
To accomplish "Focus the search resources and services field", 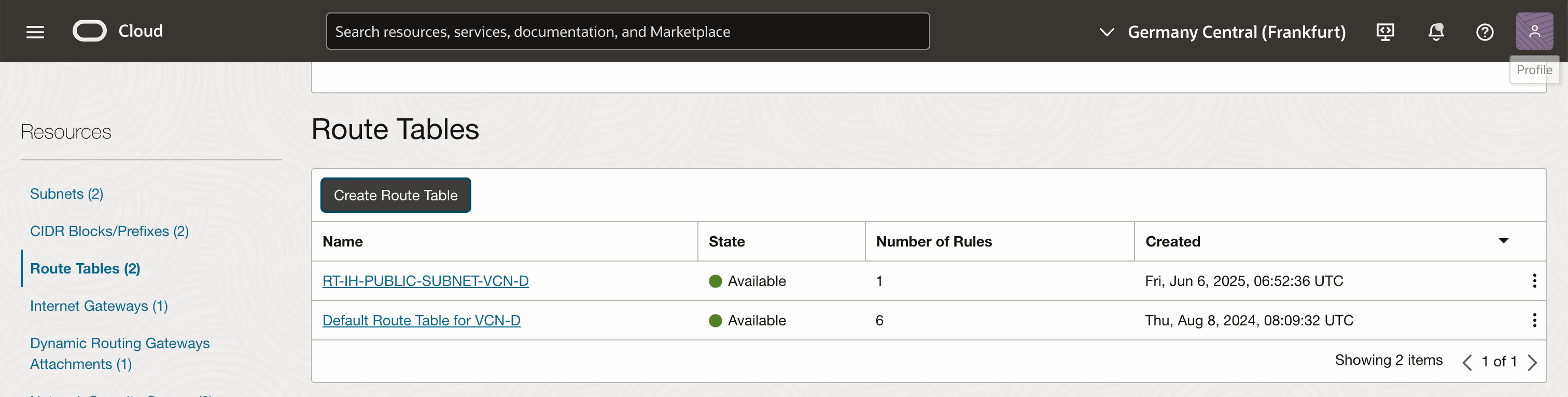I will click(627, 32).
